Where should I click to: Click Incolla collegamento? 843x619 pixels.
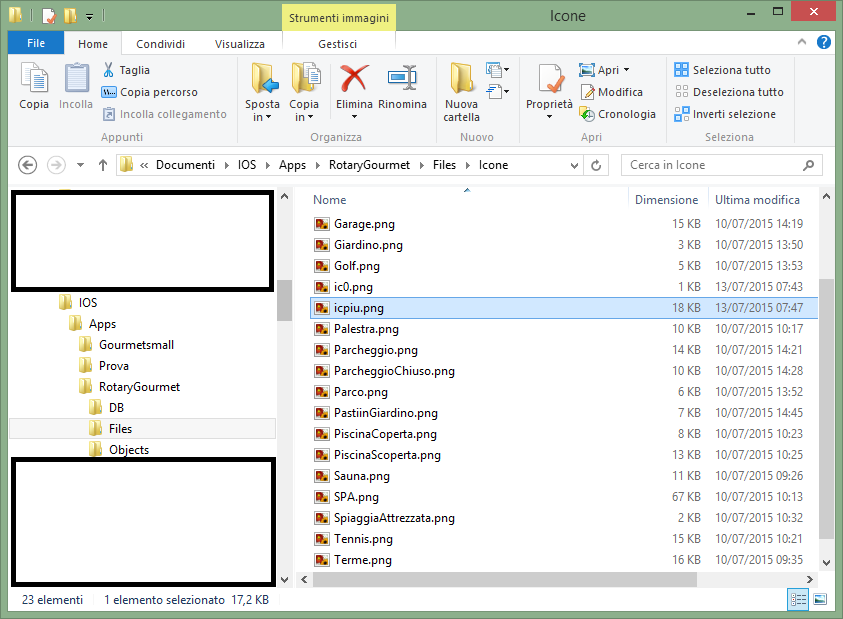tap(165, 114)
